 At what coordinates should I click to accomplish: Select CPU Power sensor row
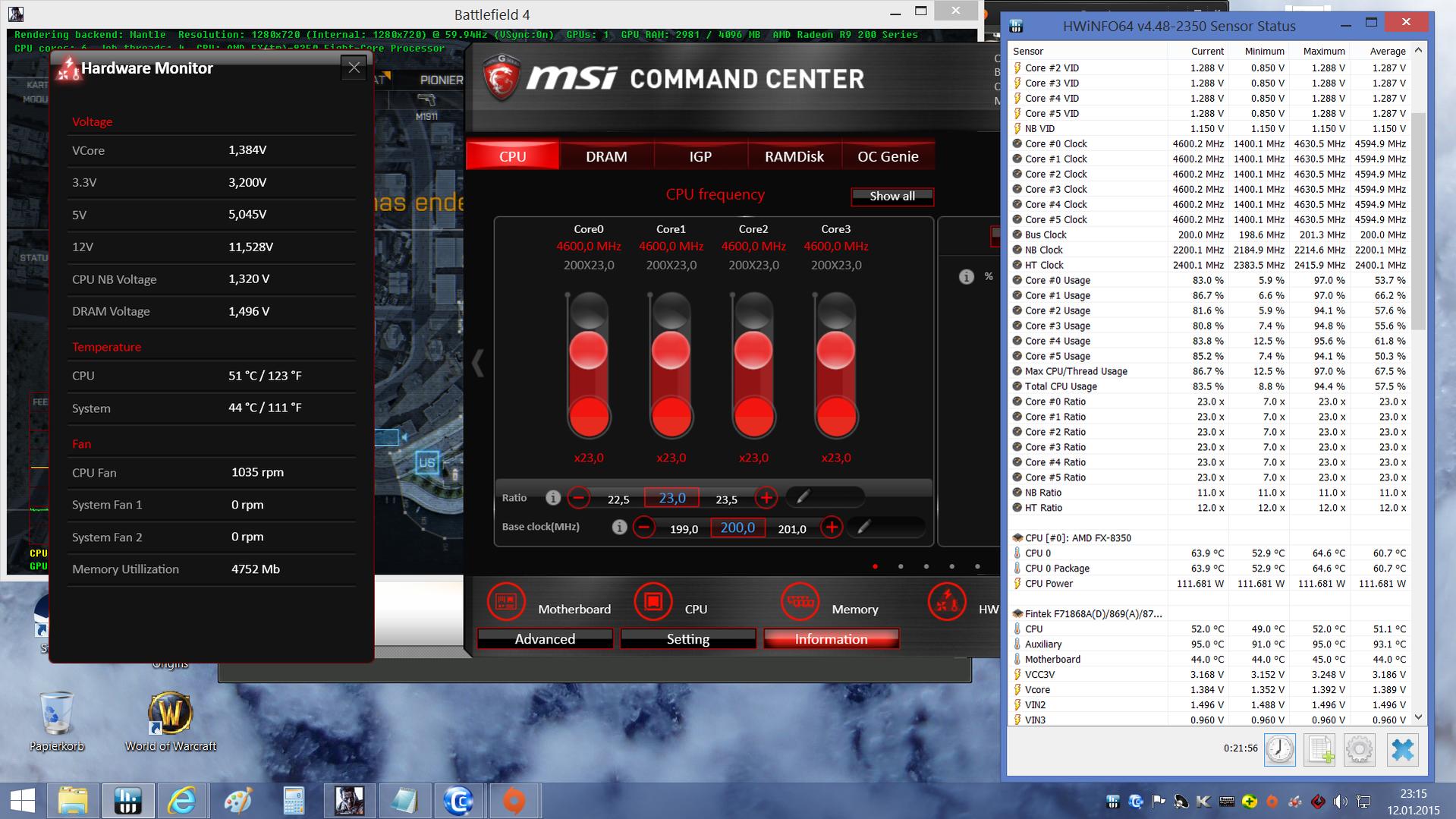tap(1210, 584)
